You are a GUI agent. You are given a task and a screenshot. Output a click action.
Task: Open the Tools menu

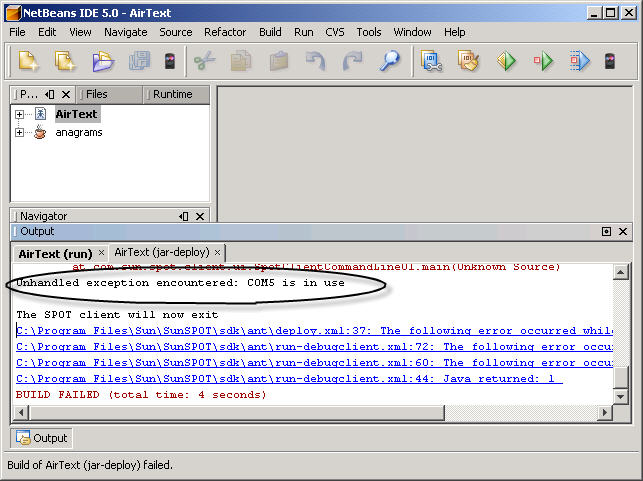pos(369,32)
